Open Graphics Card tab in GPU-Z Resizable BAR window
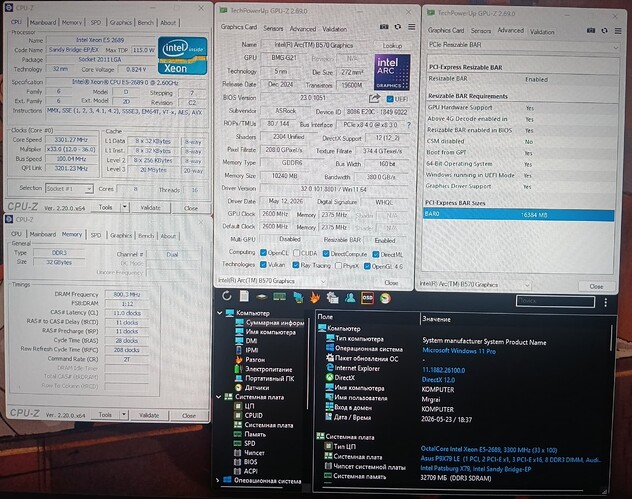Viewport: 632px width, 499px height. pyautogui.click(x=446, y=30)
